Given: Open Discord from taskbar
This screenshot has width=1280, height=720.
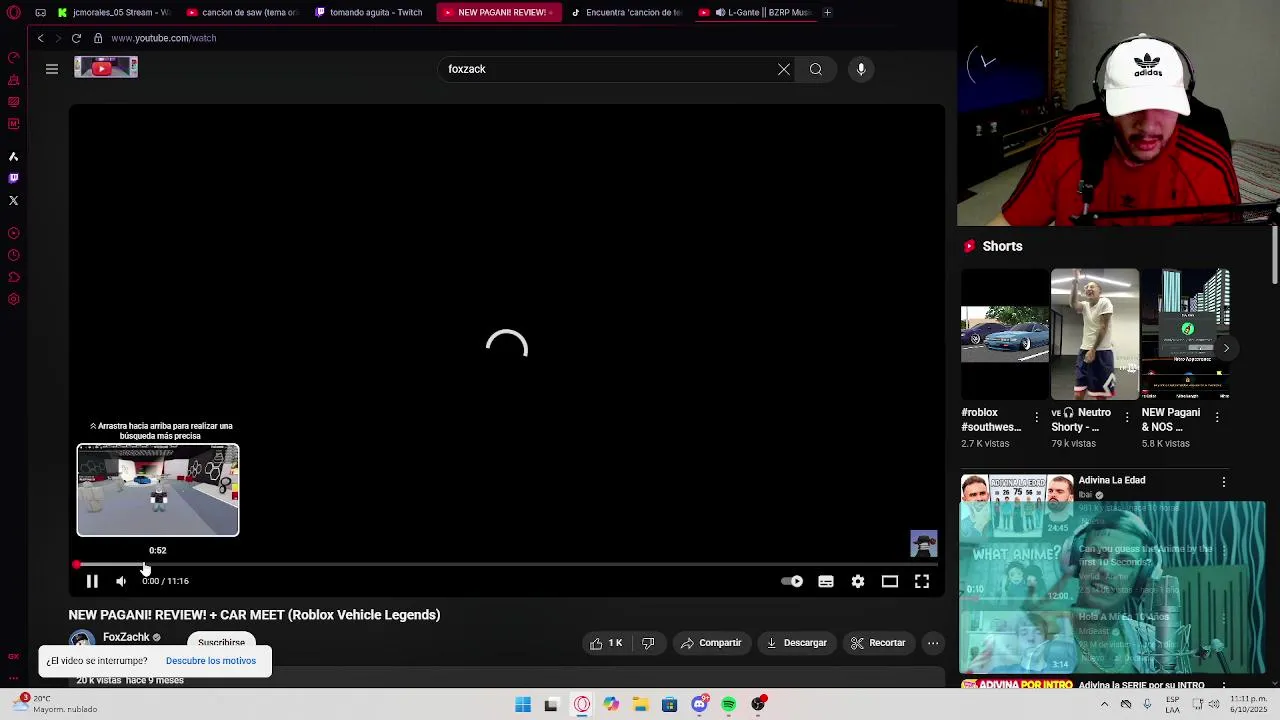Looking at the screenshot, I should (699, 705).
